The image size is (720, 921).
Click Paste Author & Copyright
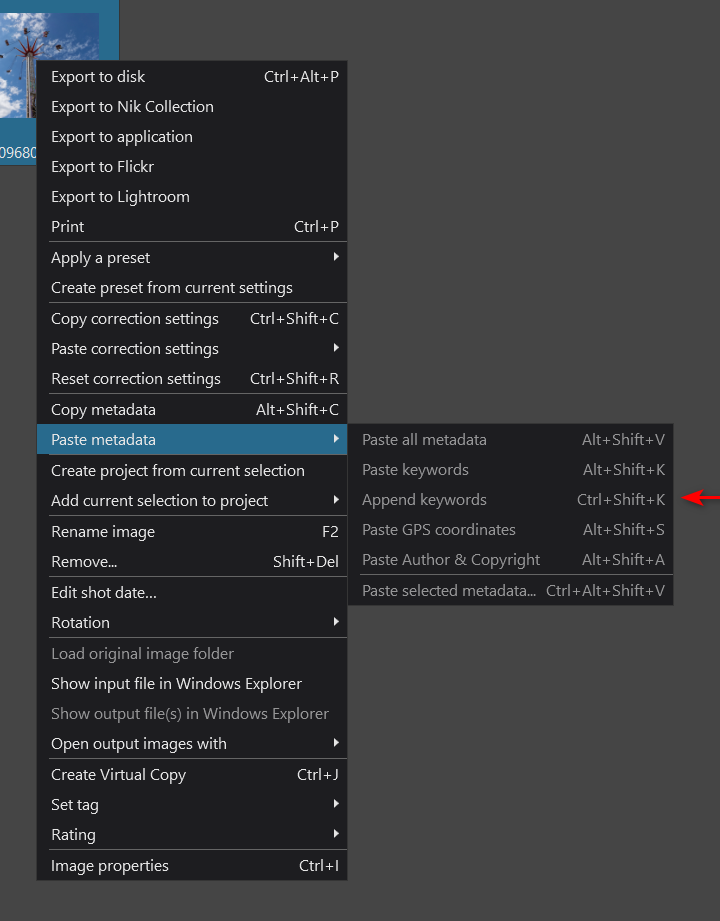click(x=511, y=560)
